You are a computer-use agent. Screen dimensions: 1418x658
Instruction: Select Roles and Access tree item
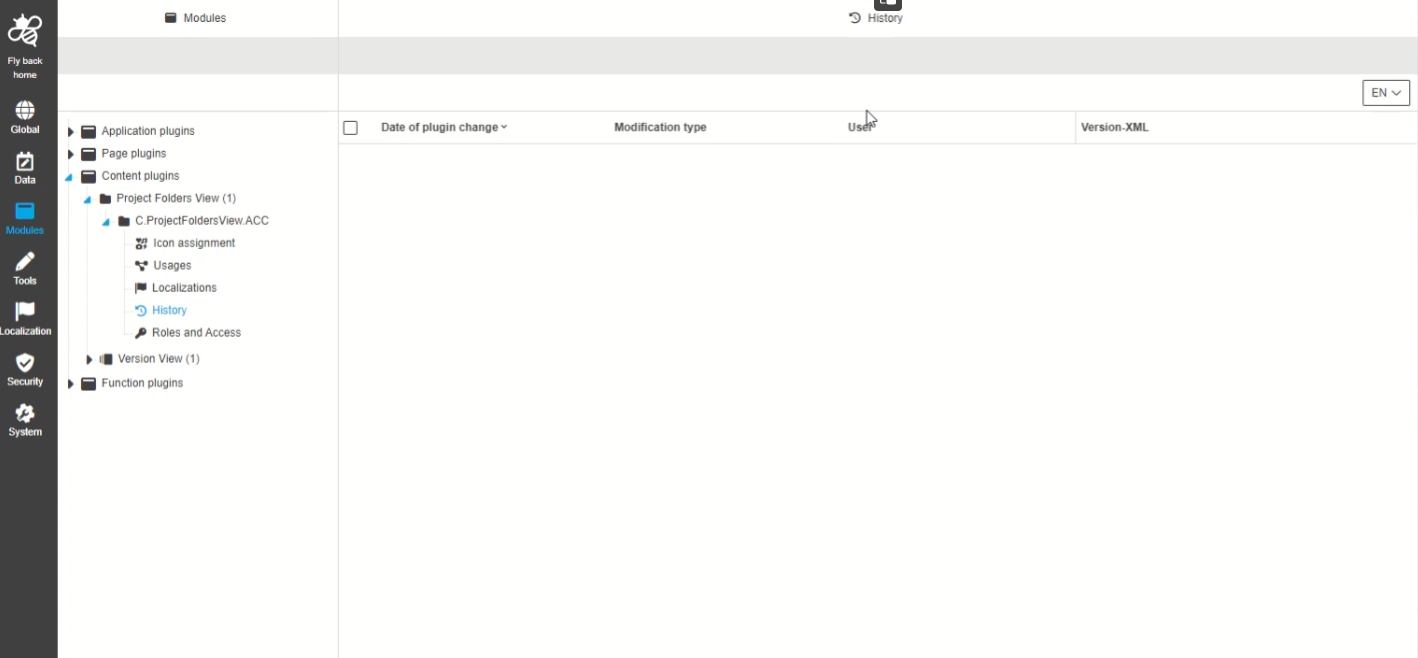(196, 333)
